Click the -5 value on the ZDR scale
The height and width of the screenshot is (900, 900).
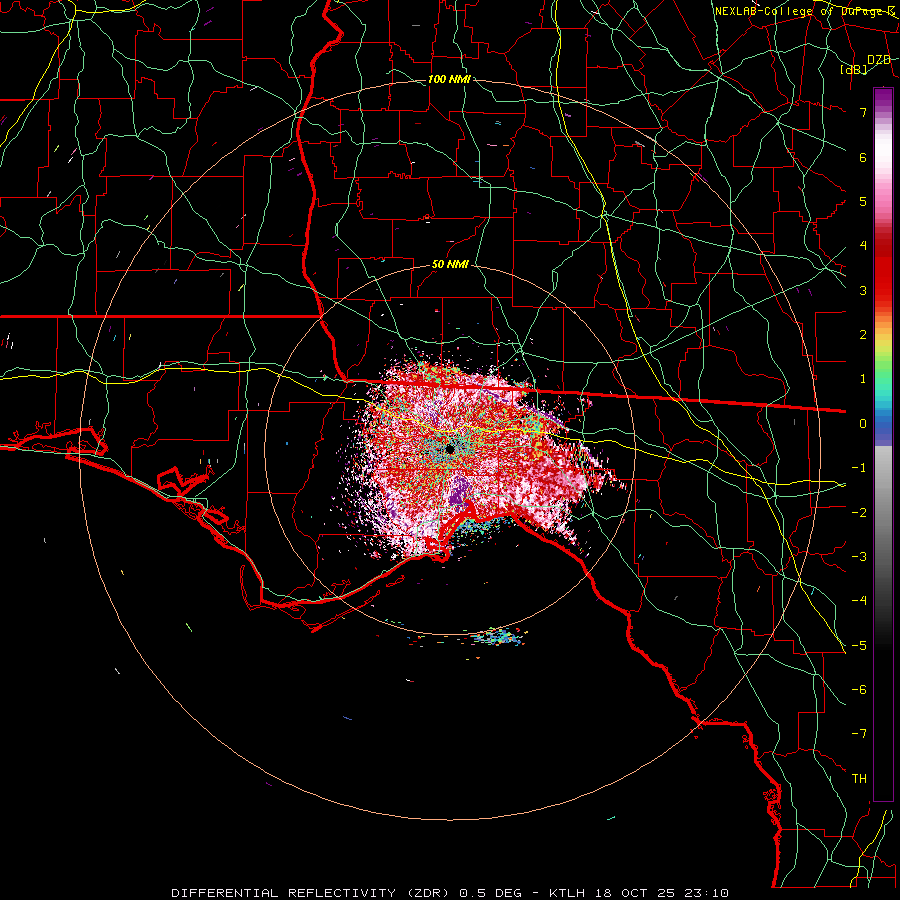[859, 646]
